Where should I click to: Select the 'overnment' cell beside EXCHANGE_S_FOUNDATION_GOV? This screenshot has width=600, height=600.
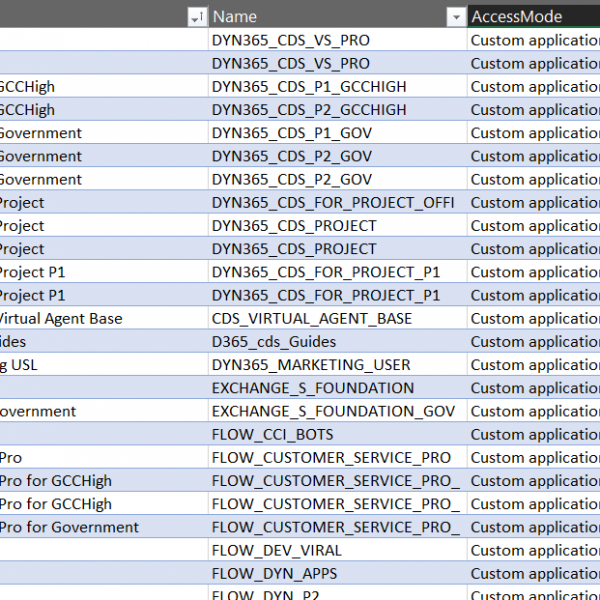[104, 411]
